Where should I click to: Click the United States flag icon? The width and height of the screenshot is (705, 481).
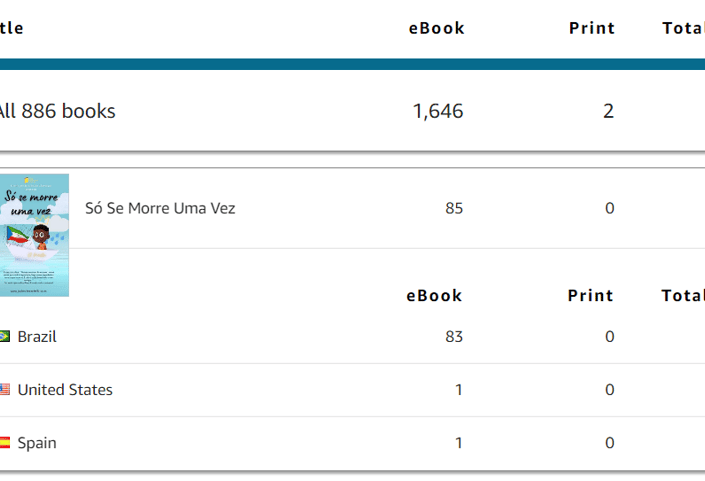pyautogui.click(x=4, y=389)
